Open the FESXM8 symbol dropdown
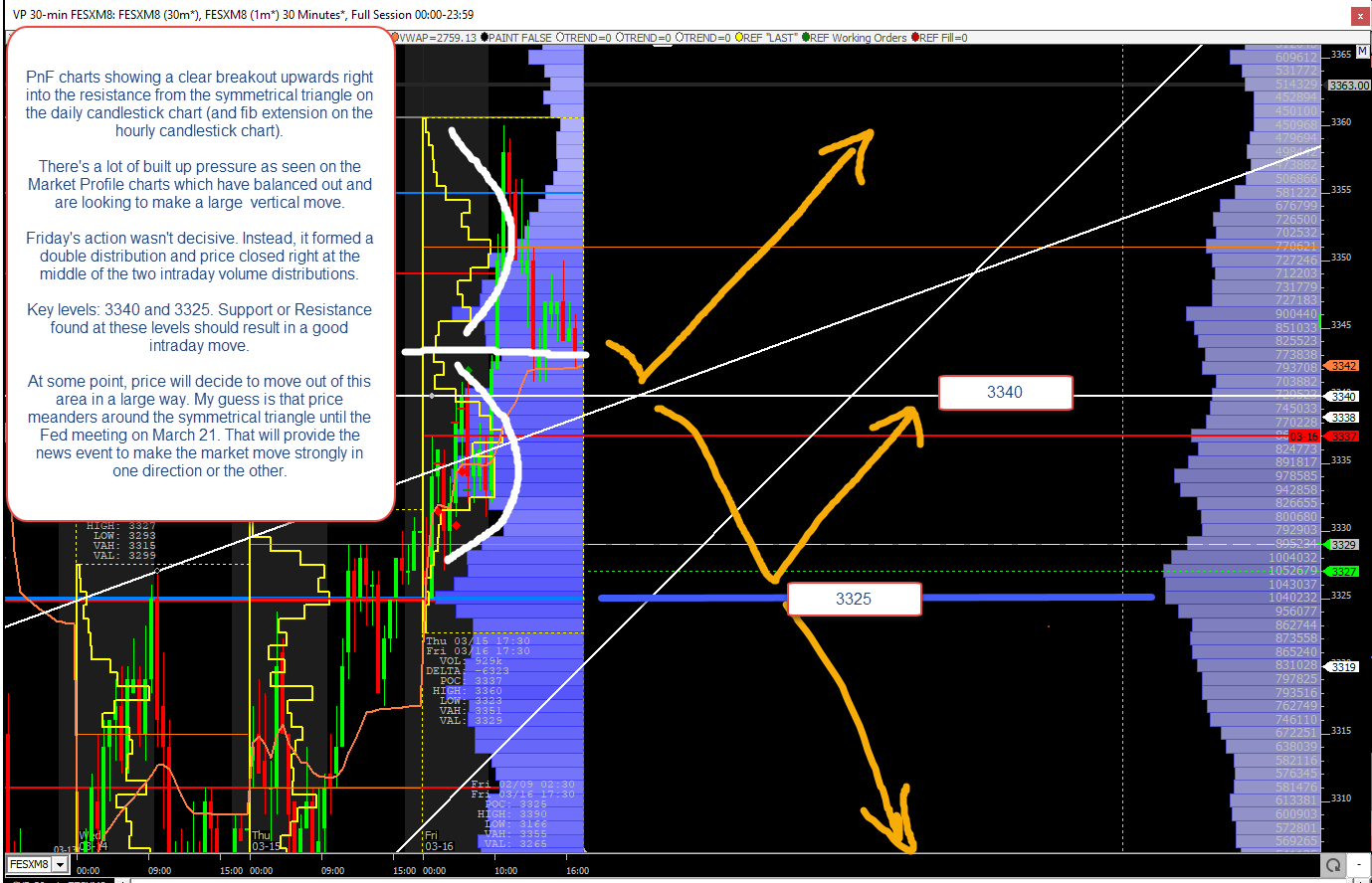This screenshot has width=1372, height=883. 60,865
